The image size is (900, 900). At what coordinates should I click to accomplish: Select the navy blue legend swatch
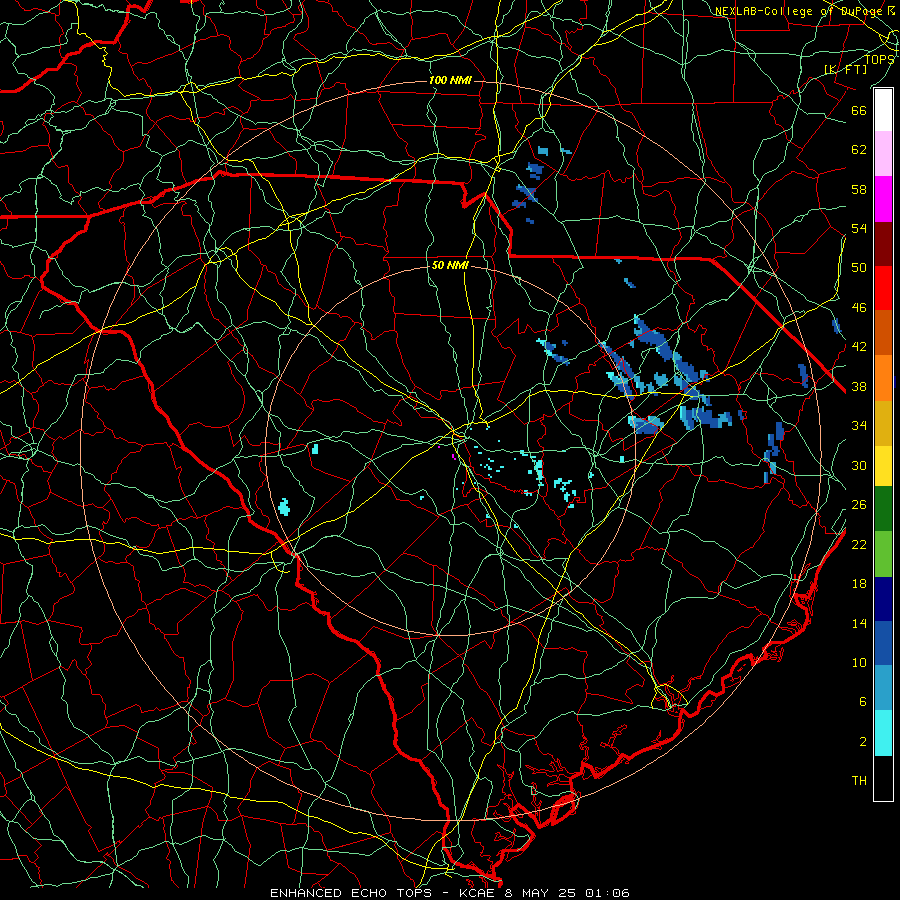(x=883, y=599)
